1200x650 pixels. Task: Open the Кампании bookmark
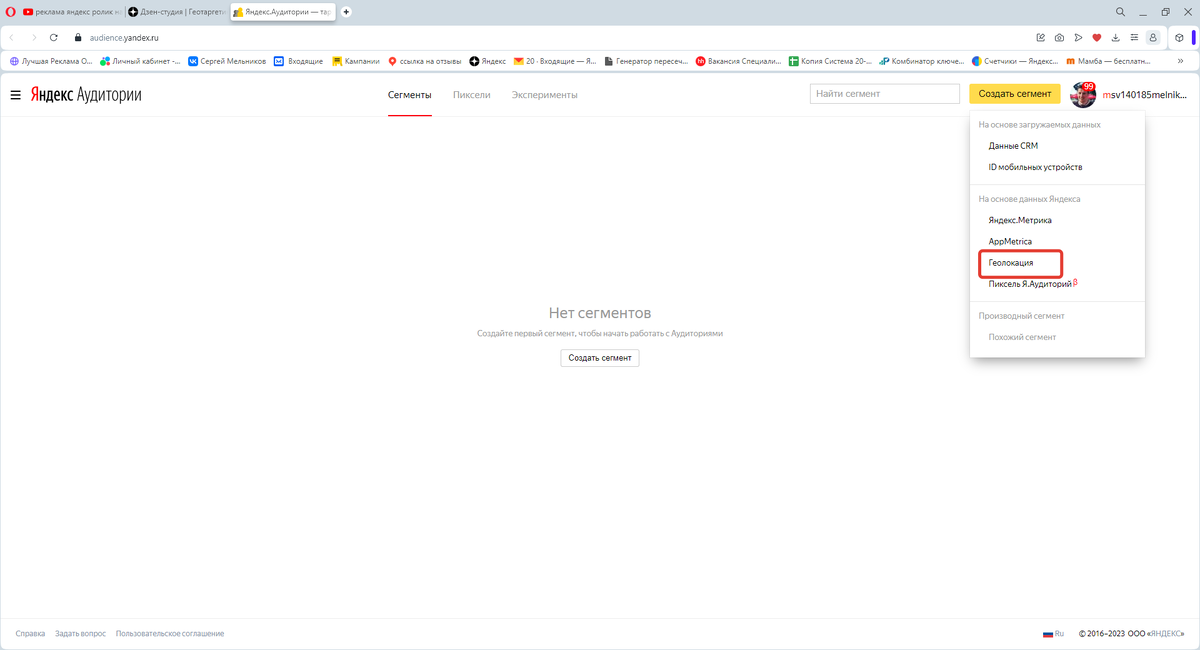pyautogui.click(x=356, y=61)
